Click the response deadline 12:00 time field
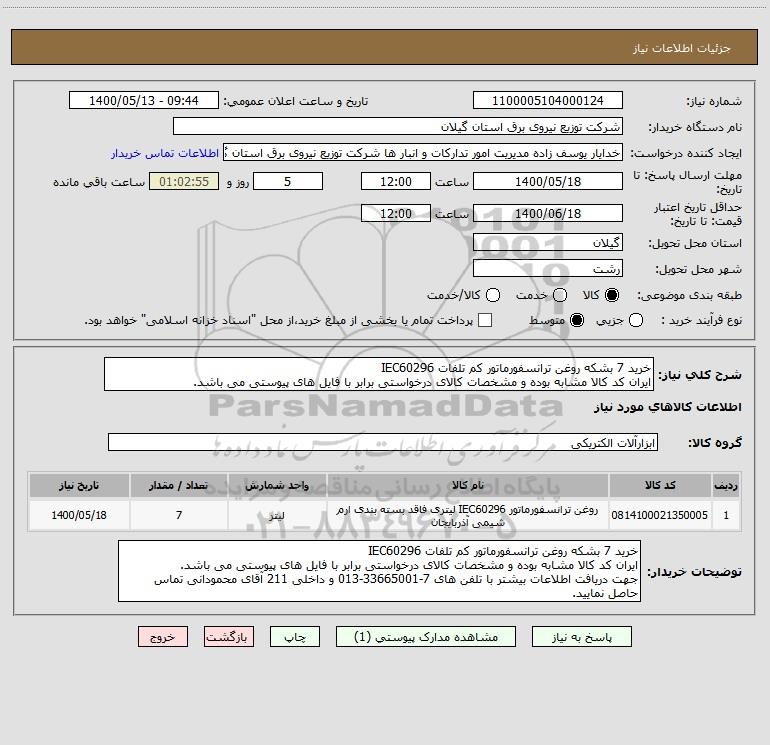770x745 pixels. point(396,182)
